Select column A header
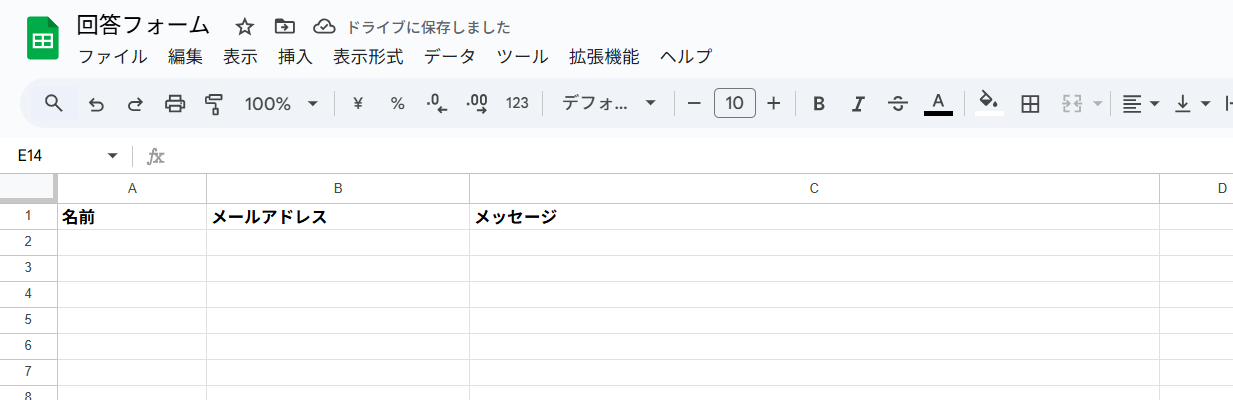1233x400 pixels. click(132, 188)
